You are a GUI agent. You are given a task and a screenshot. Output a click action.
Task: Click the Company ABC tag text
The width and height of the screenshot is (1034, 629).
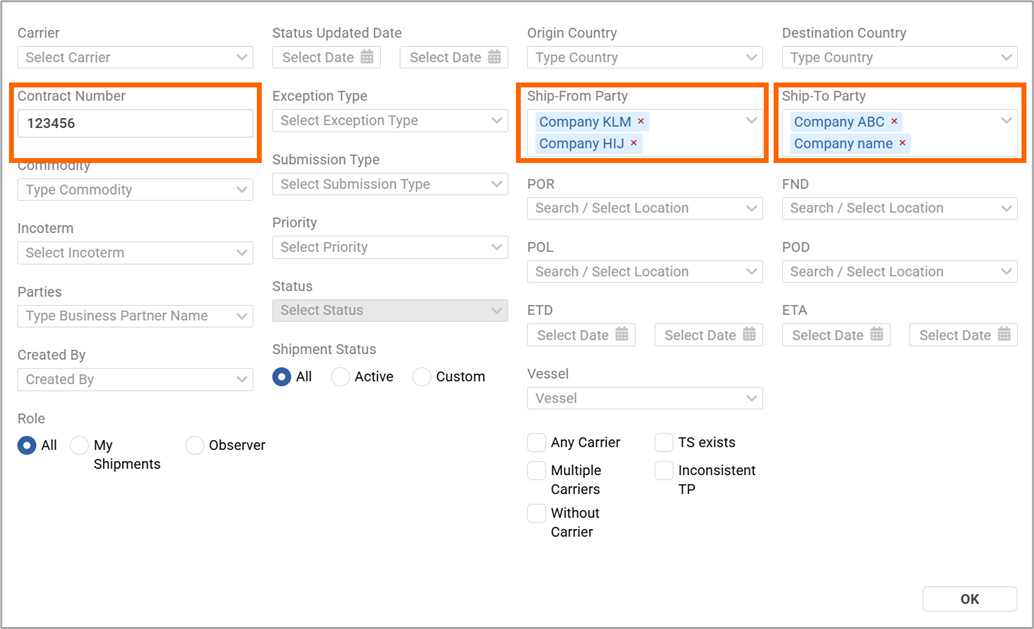(839, 121)
